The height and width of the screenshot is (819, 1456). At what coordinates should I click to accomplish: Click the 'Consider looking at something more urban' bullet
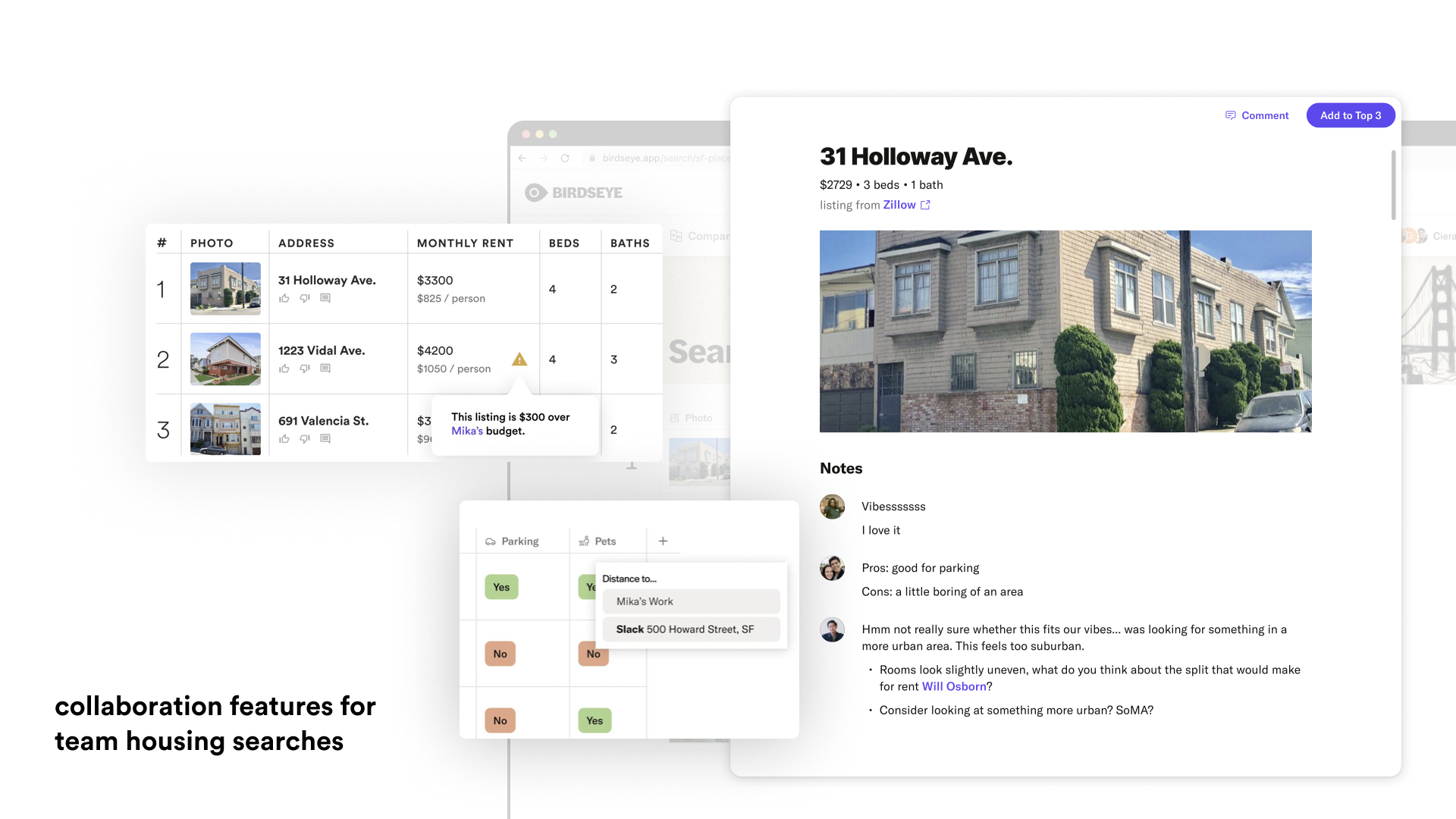(x=1016, y=711)
